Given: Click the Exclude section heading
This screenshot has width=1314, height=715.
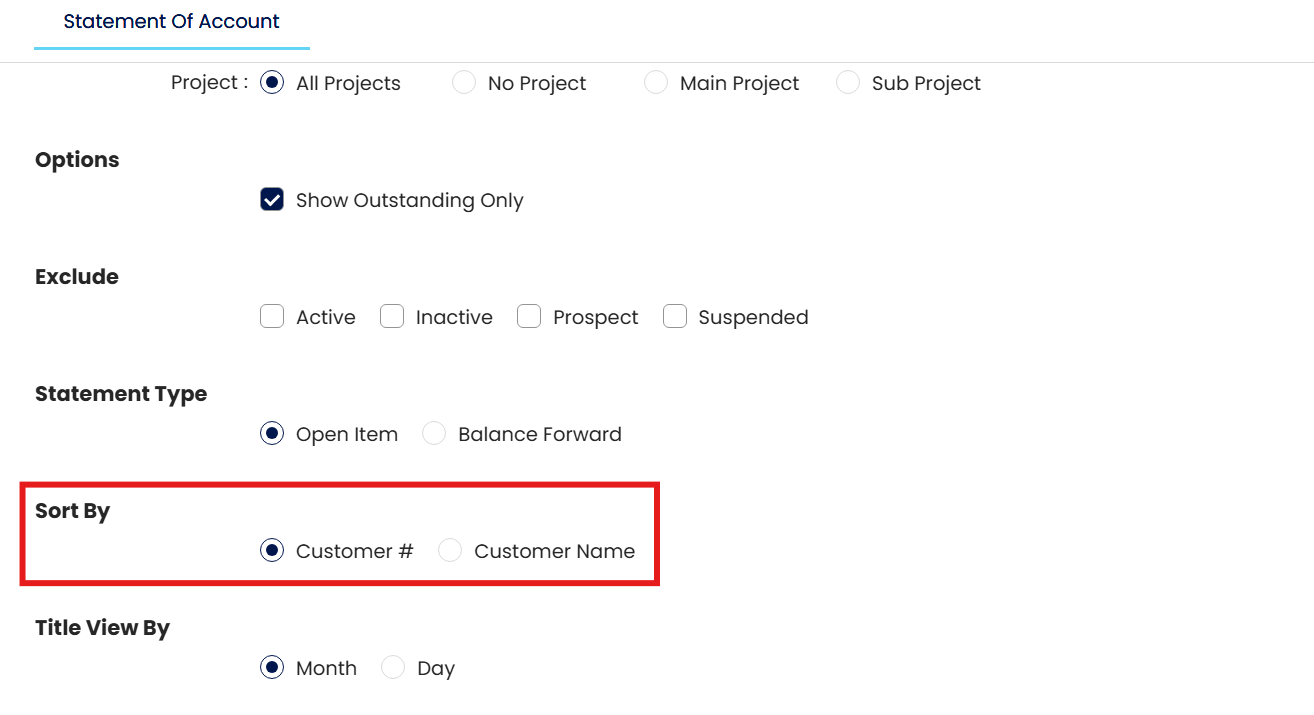Looking at the screenshot, I should (77, 277).
